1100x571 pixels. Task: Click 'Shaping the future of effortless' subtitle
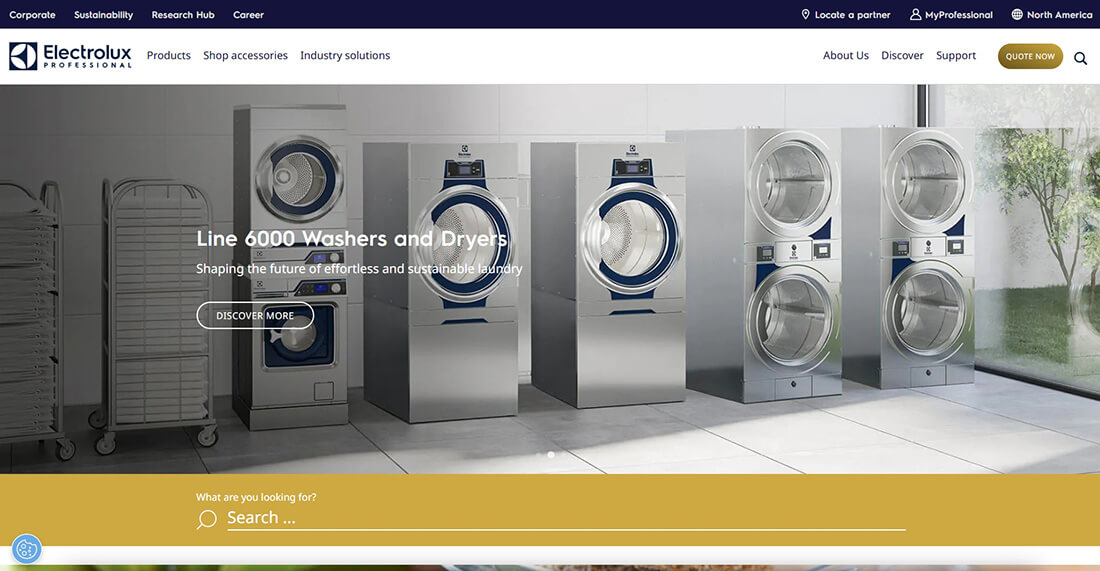coord(359,269)
